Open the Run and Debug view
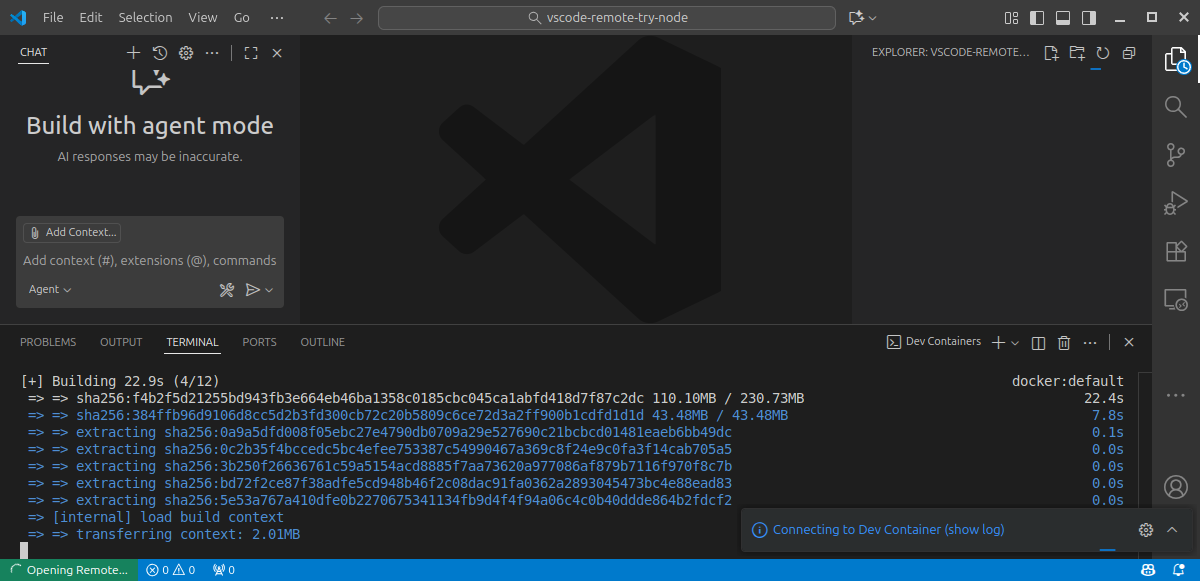This screenshot has height=581, width=1200. click(x=1176, y=203)
